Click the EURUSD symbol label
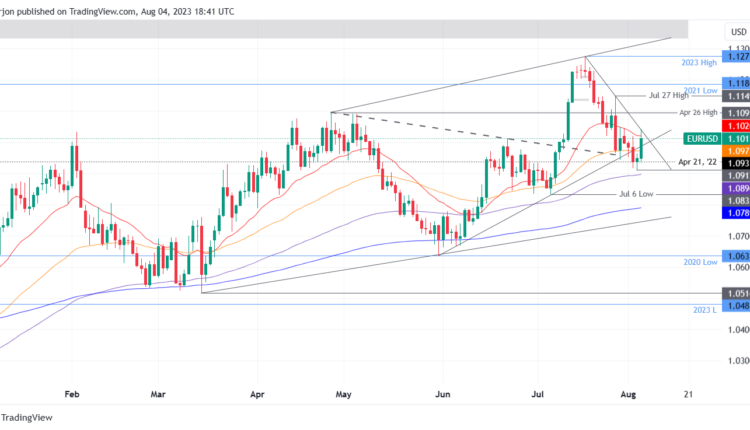This screenshot has height=430, width=750. (x=700, y=139)
